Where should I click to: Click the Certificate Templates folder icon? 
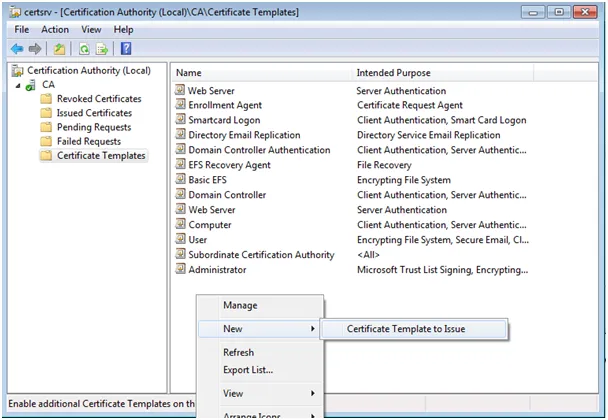46,156
